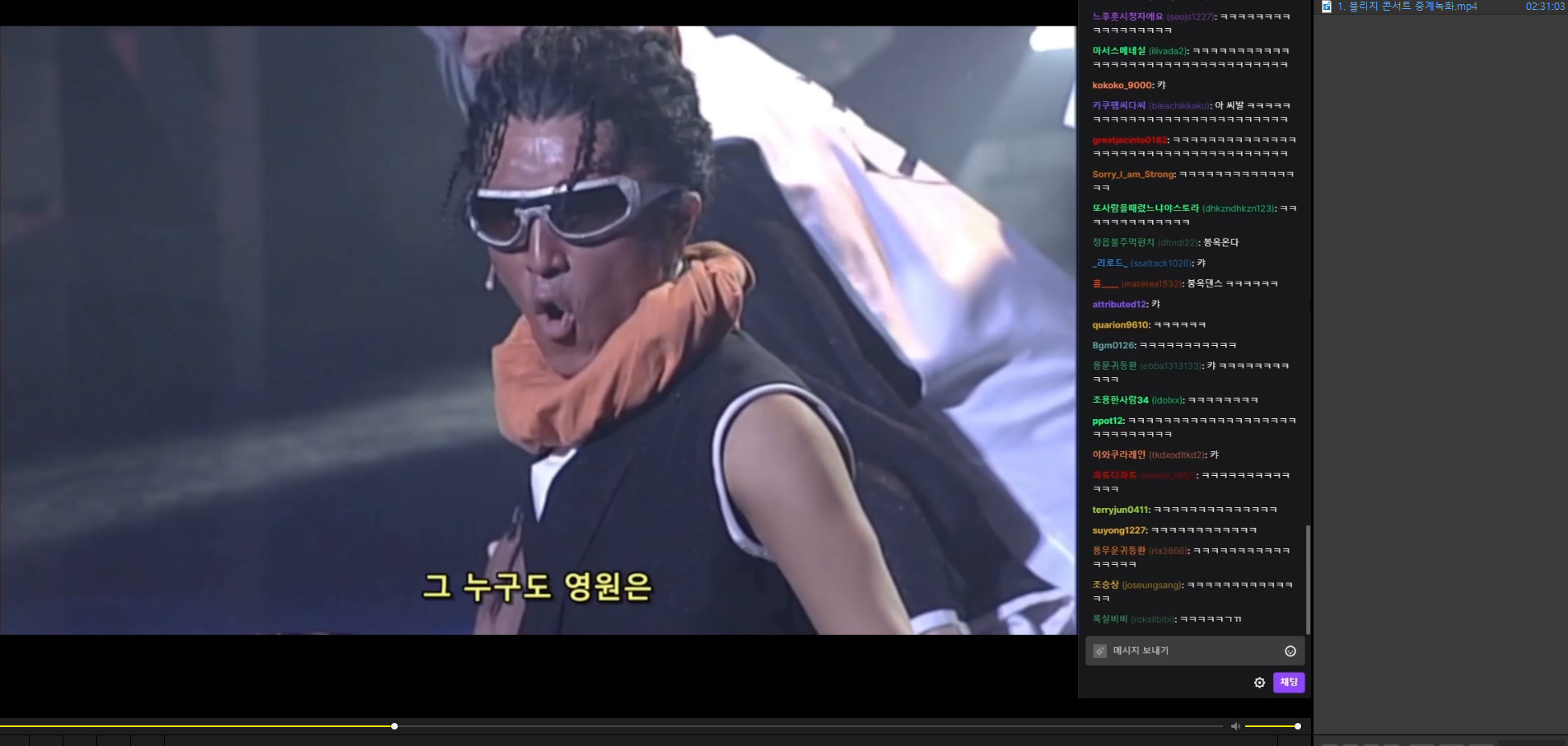Viewport: 1568px width, 746px height.
Task: Click username Bgm0126 in chat
Action: (1113, 346)
